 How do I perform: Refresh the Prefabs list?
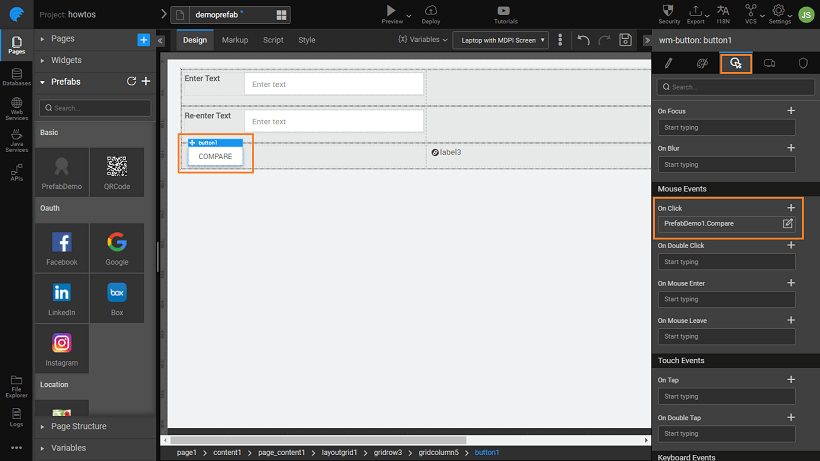coord(131,82)
